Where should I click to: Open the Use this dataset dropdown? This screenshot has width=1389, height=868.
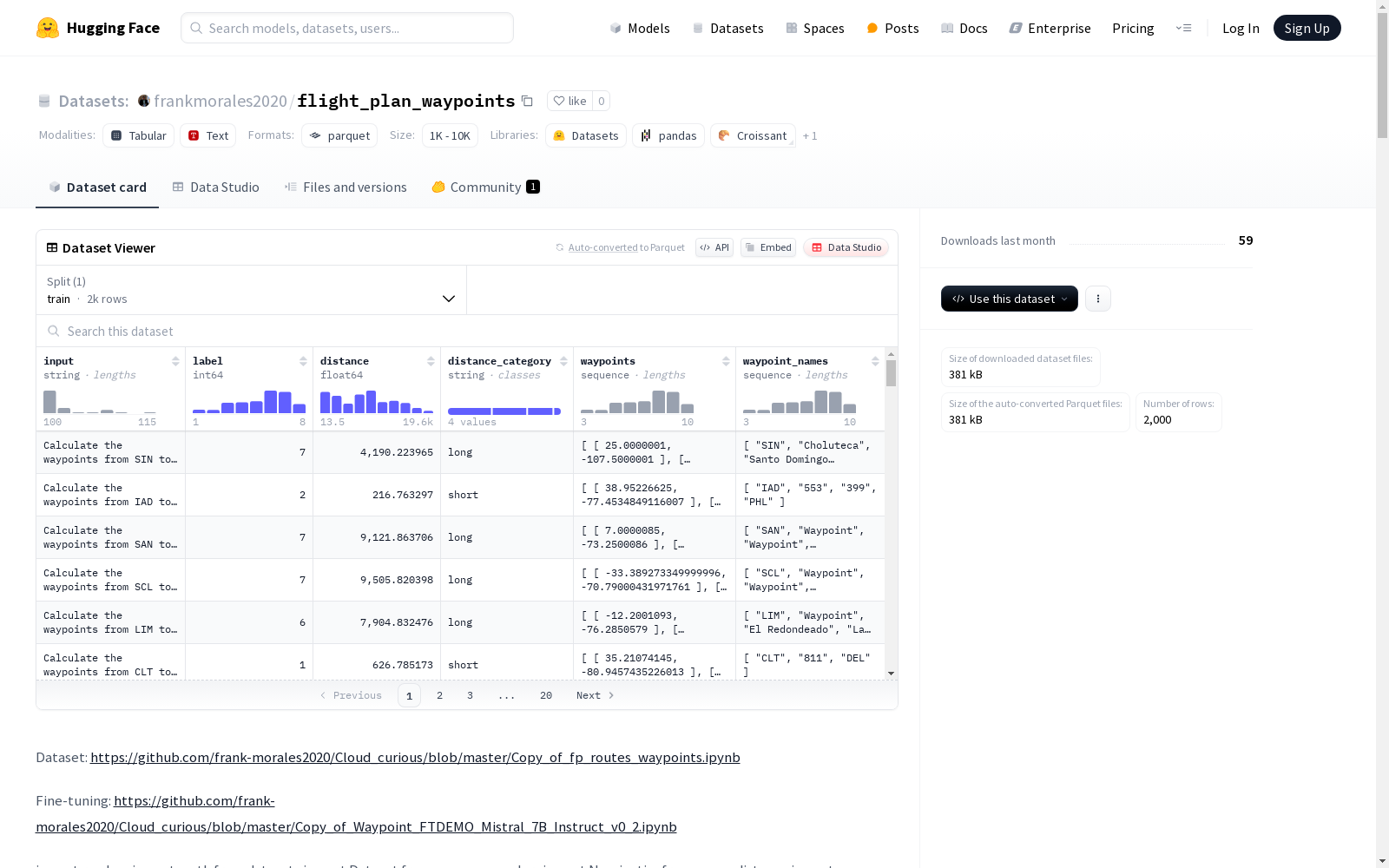click(x=1010, y=299)
